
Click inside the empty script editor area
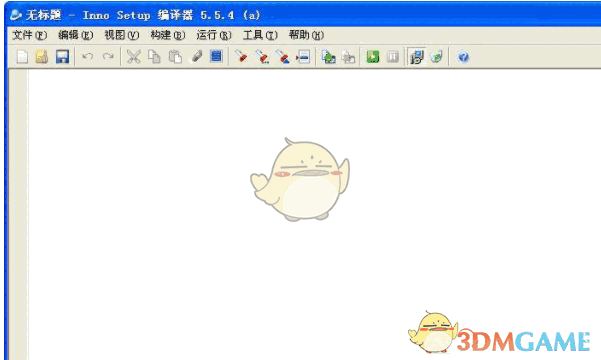(314, 215)
